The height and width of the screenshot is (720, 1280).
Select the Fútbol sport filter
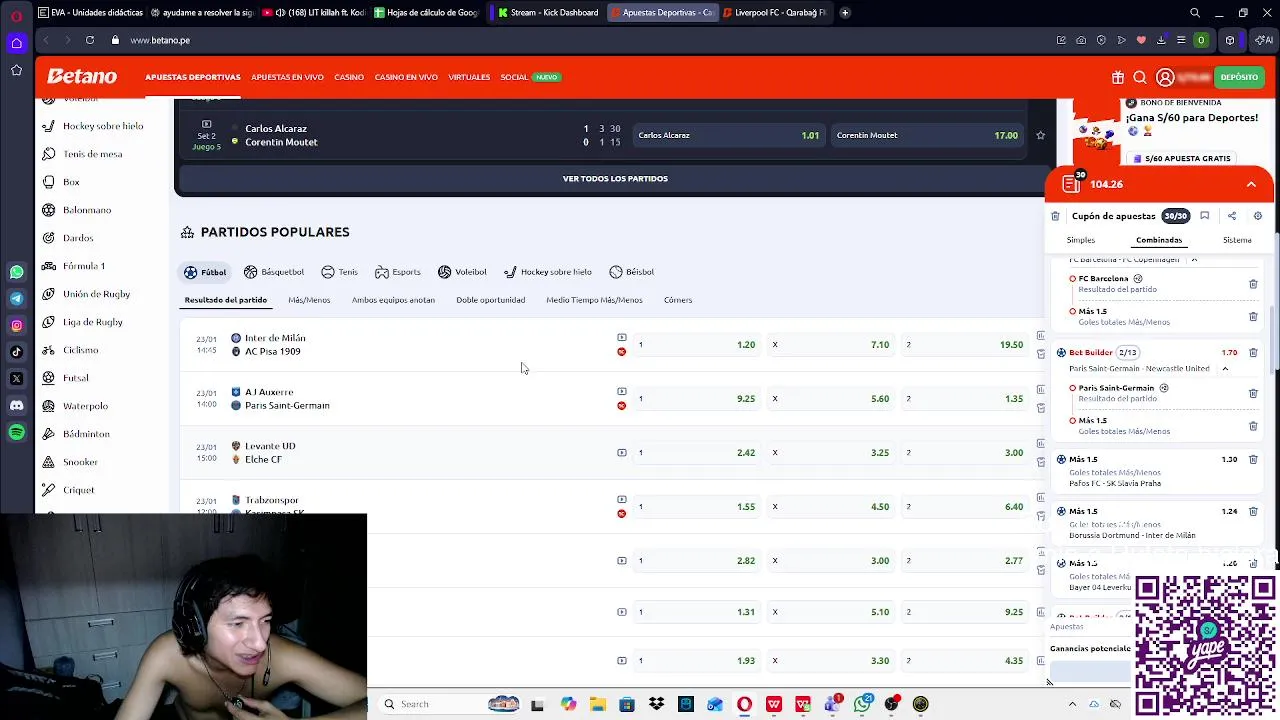204,272
